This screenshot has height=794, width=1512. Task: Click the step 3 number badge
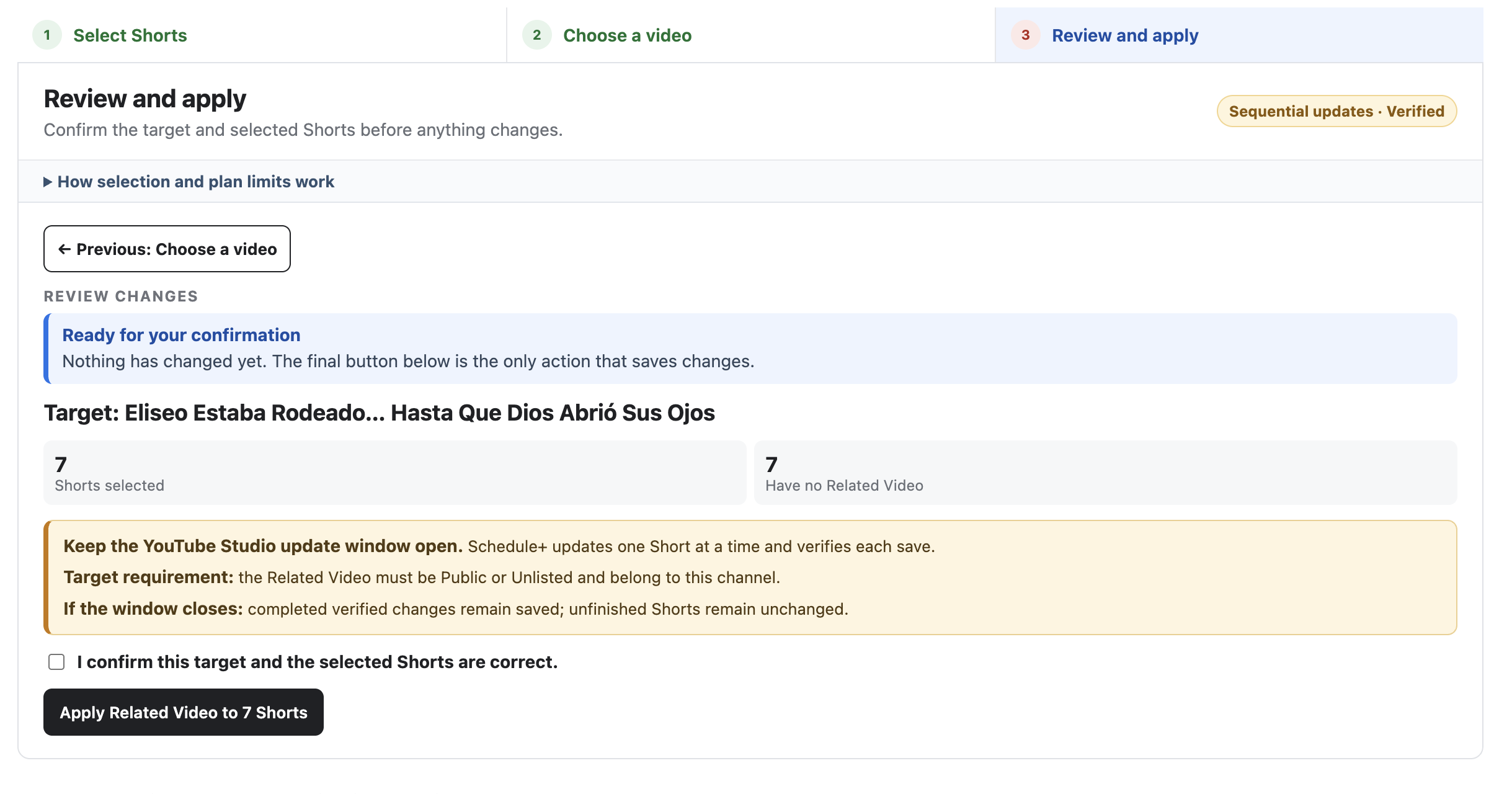tap(1026, 35)
